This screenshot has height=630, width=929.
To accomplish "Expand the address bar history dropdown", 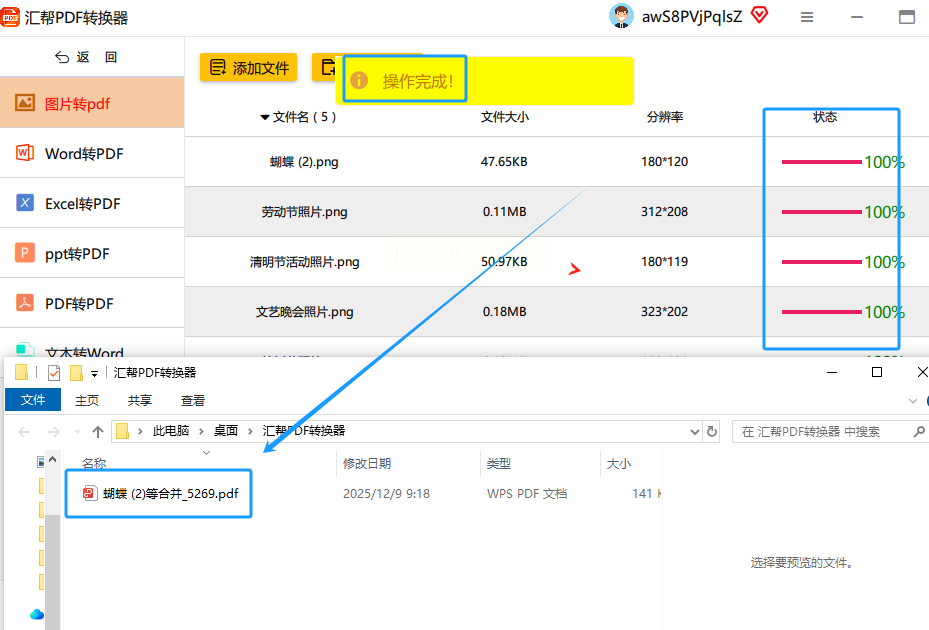I will tap(695, 432).
